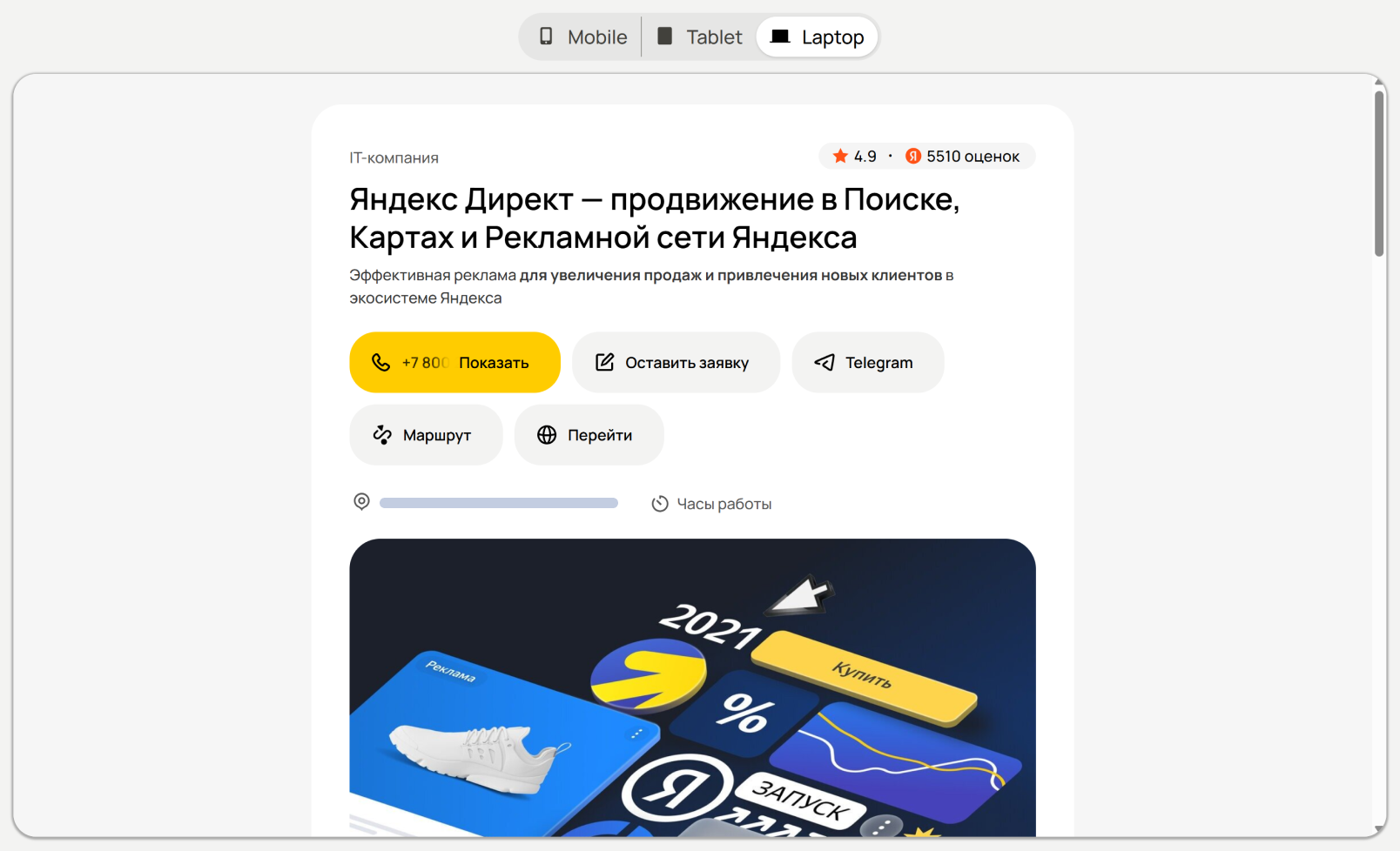Click the mobile phone icon

tap(546, 37)
